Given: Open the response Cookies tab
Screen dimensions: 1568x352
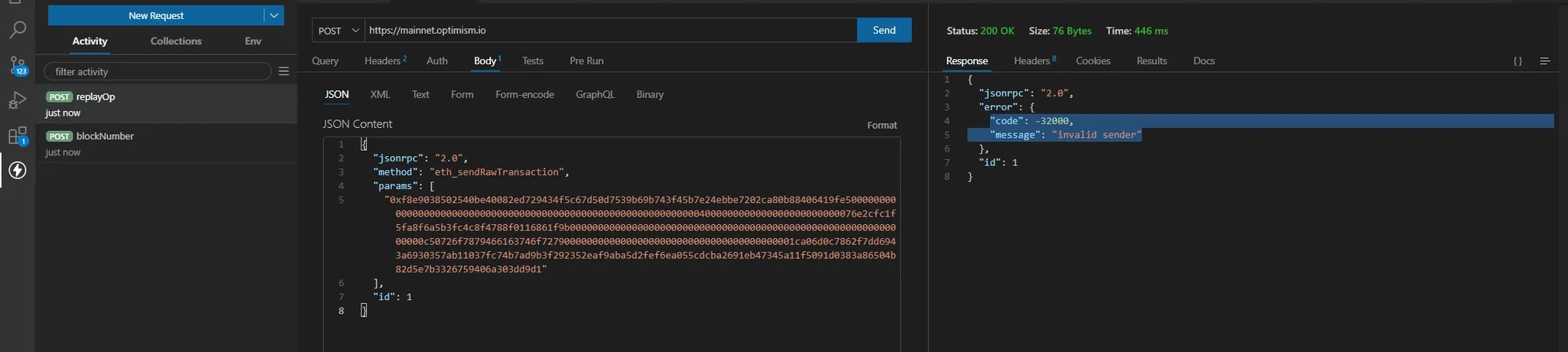Looking at the screenshot, I should (1093, 61).
